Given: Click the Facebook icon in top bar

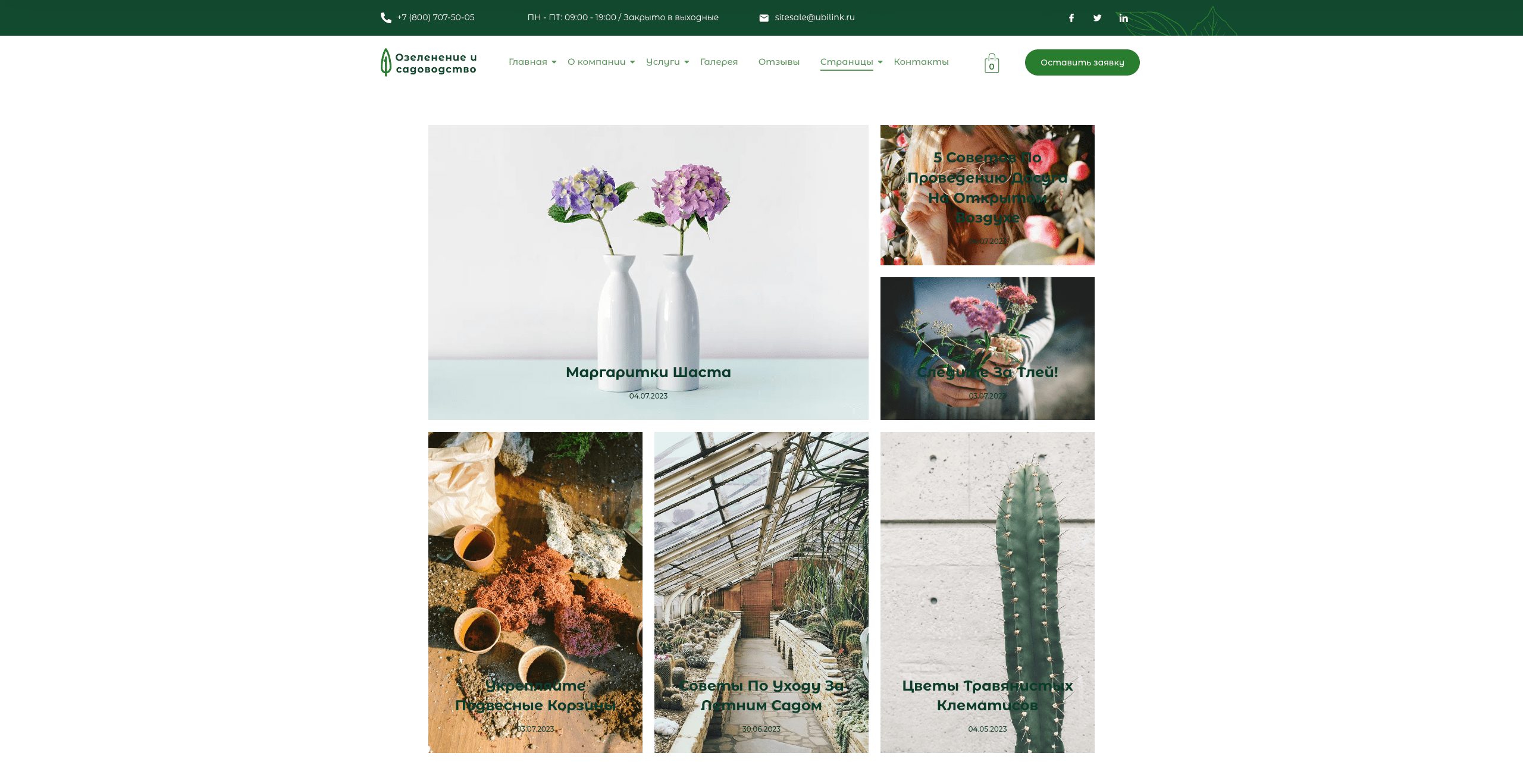Looking at the screenshot, I should [x=1071, y=18].
